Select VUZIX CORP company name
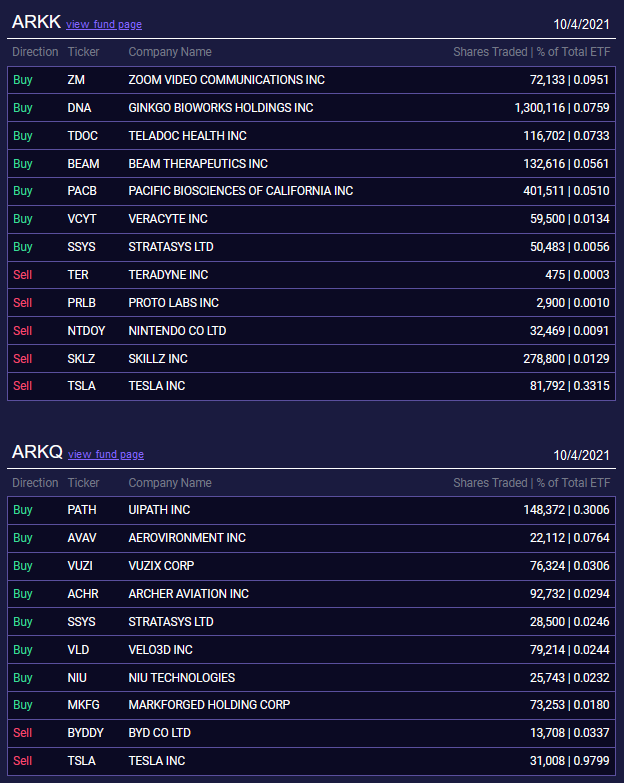Screen dimensions: 624x783 point(161,565)
